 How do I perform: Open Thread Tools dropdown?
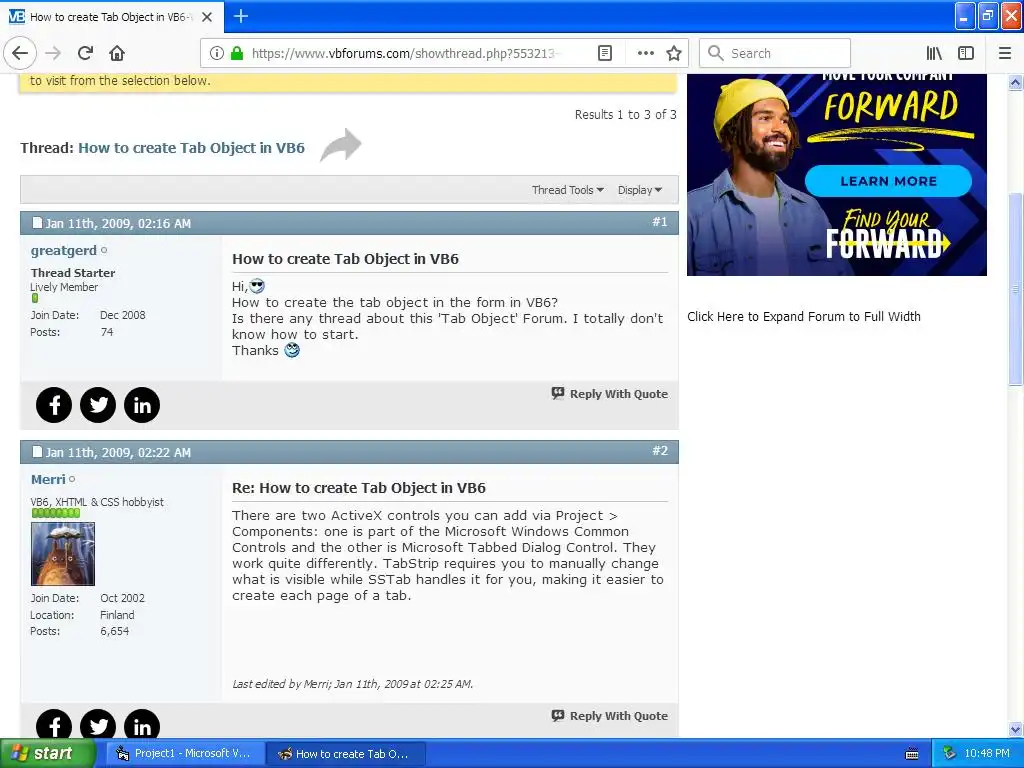(568, 190)
